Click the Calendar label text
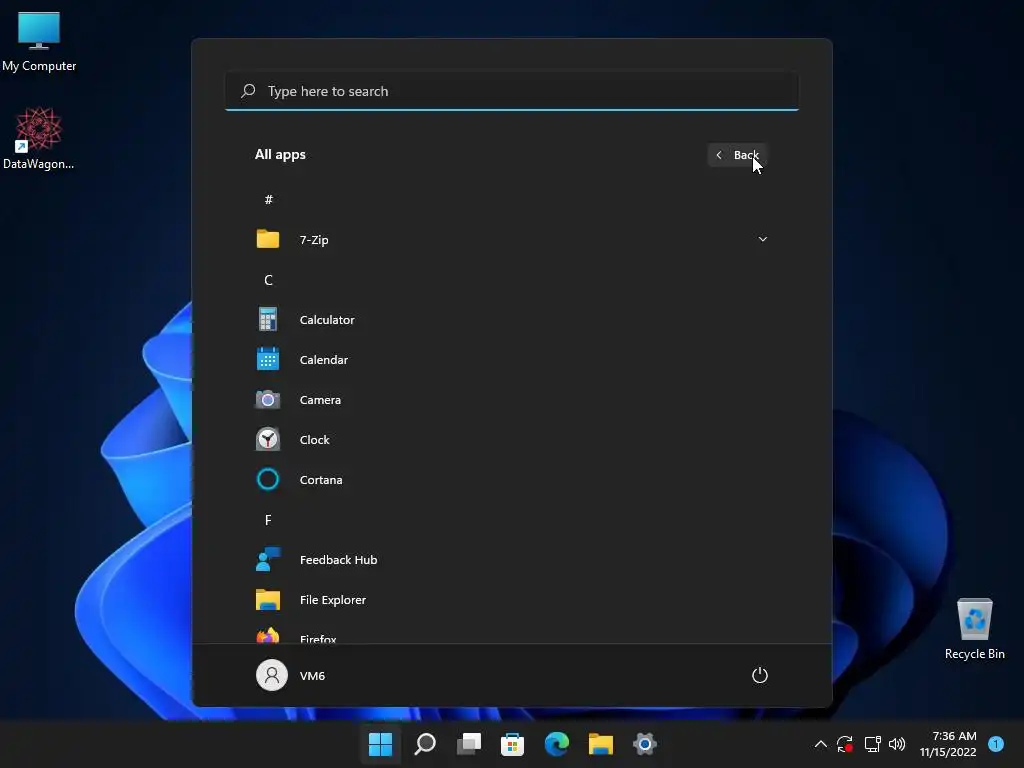Screen dimensions: 1024x768 tap(324, 360)
